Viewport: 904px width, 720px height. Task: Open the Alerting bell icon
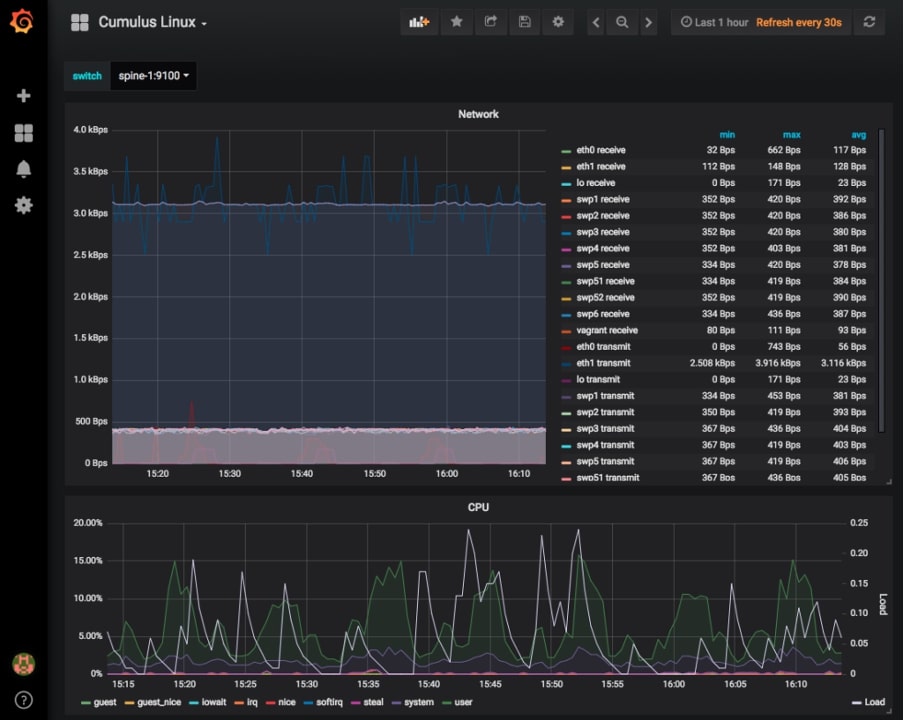coord(23,169)
